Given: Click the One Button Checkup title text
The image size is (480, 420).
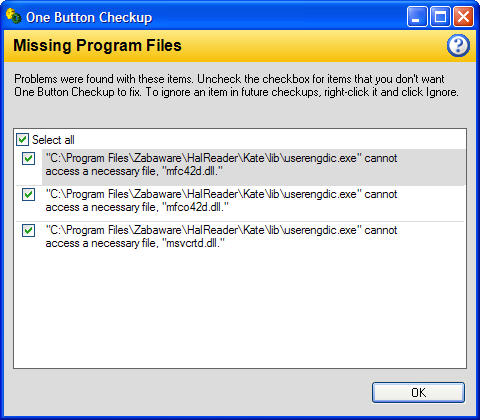Looking at the screenshot, I should click(89, 17).
